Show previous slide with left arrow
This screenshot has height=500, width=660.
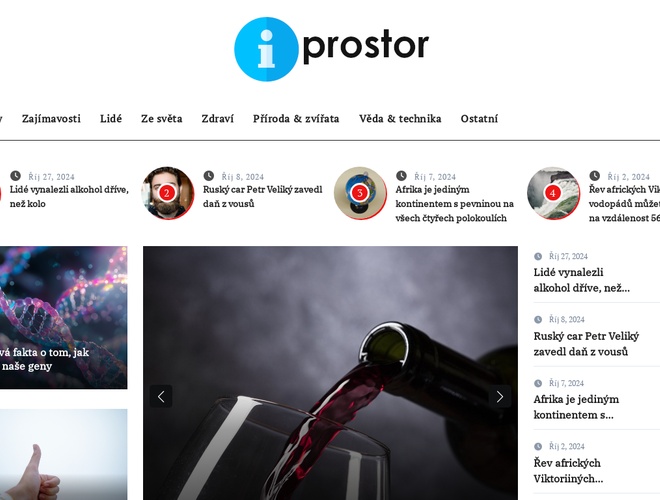[161, 396]
